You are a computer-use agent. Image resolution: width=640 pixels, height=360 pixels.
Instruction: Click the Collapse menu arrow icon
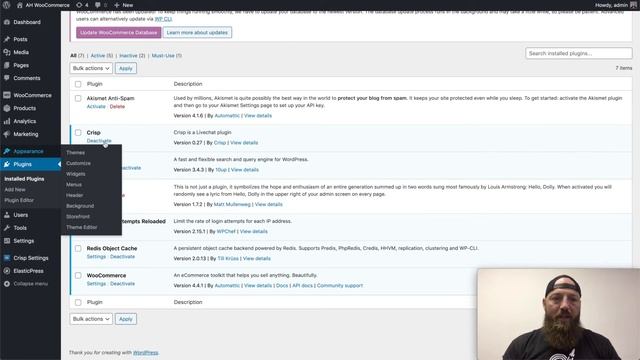pyautogui.click(x=7, y=284)
